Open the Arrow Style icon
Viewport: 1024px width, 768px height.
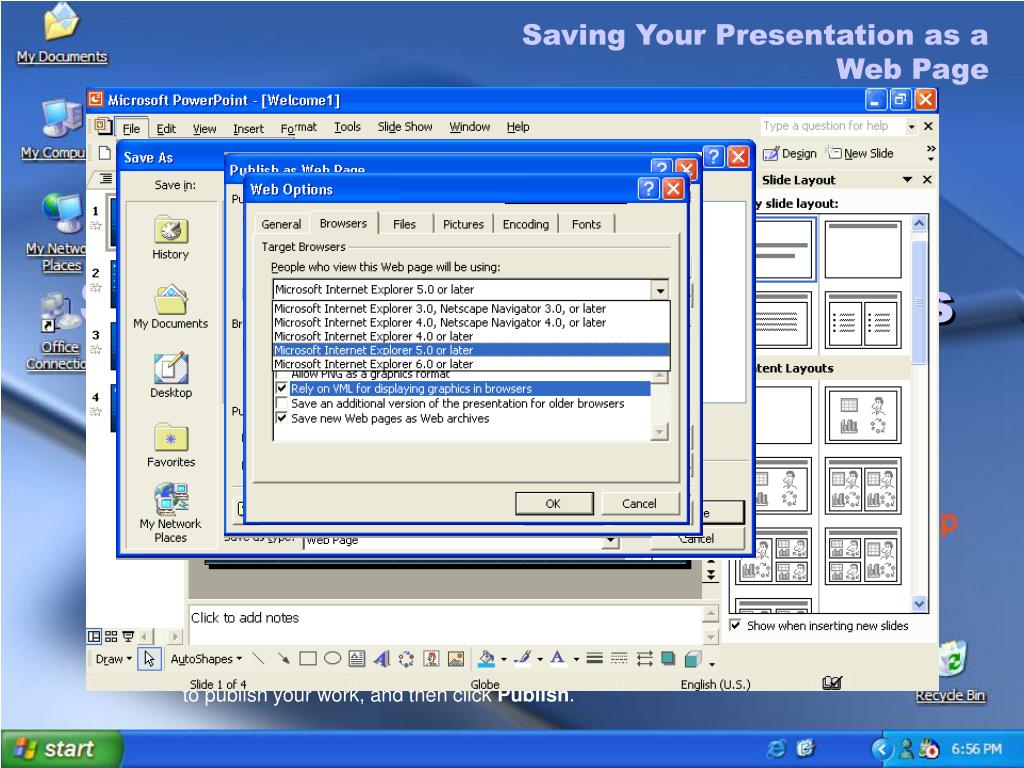[x=644, y=659]
